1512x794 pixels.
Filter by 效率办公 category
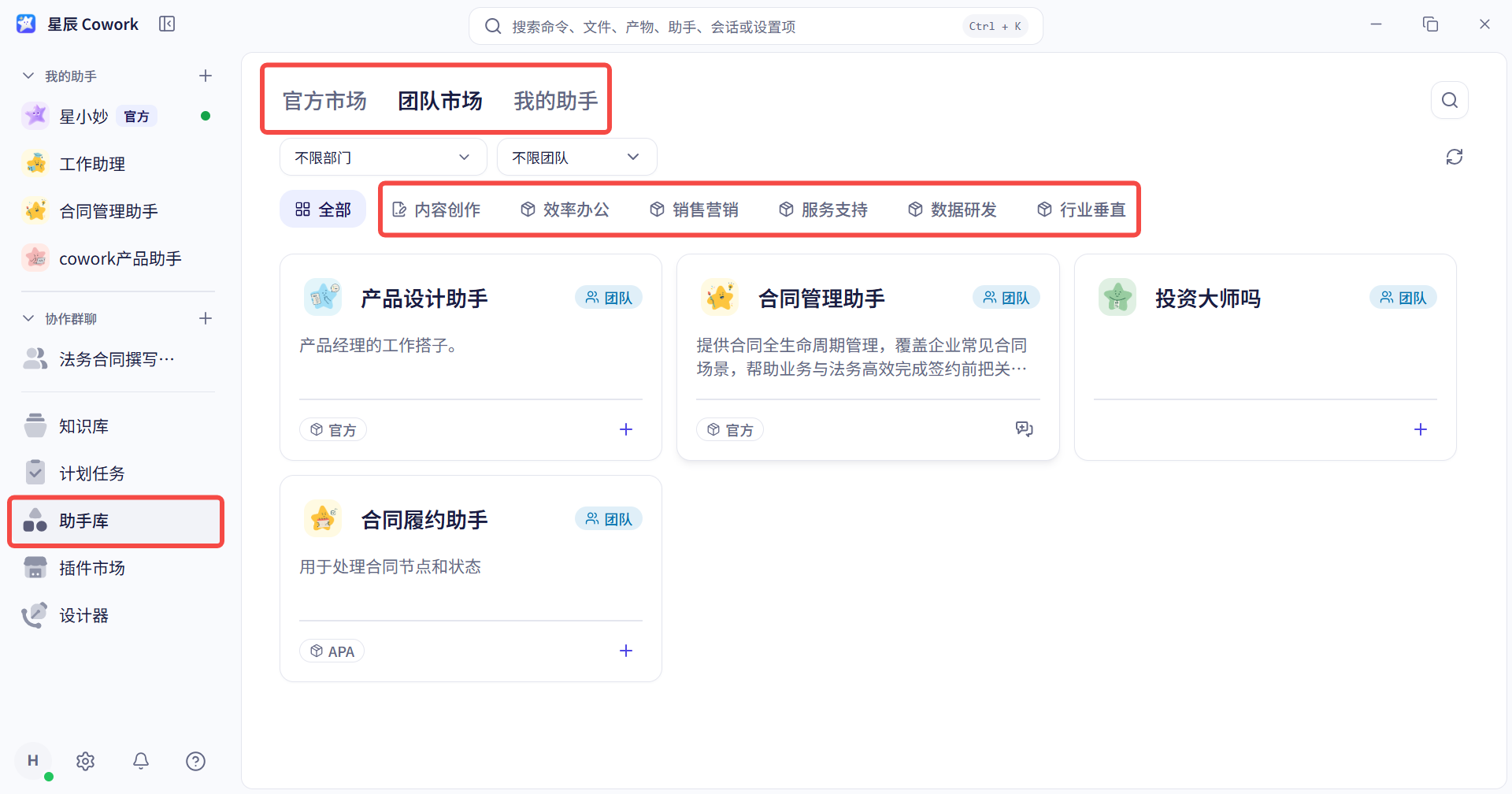point(565,210)
